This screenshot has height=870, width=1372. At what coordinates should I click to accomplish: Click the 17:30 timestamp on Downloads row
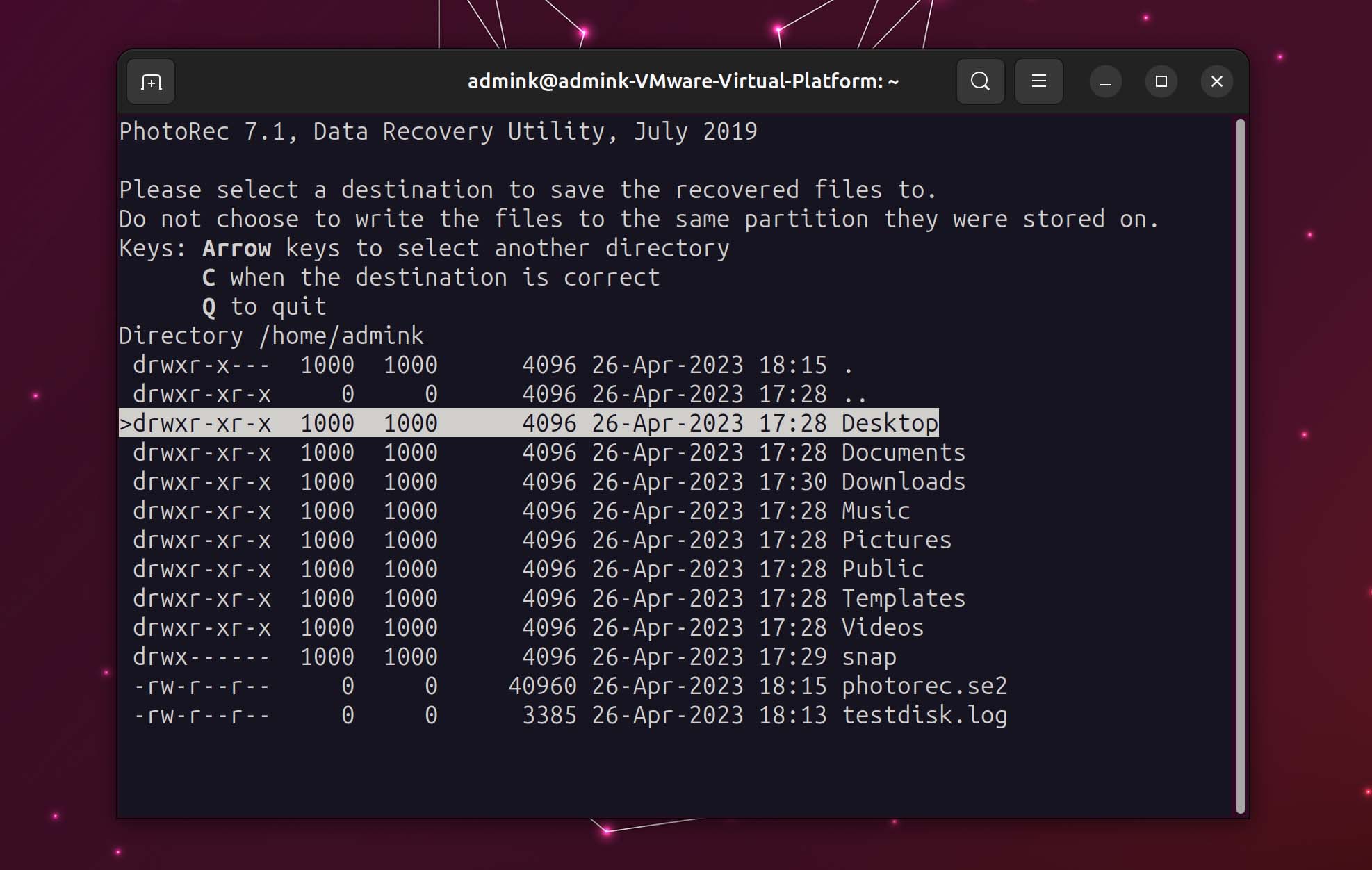click(x=793, y=482)
